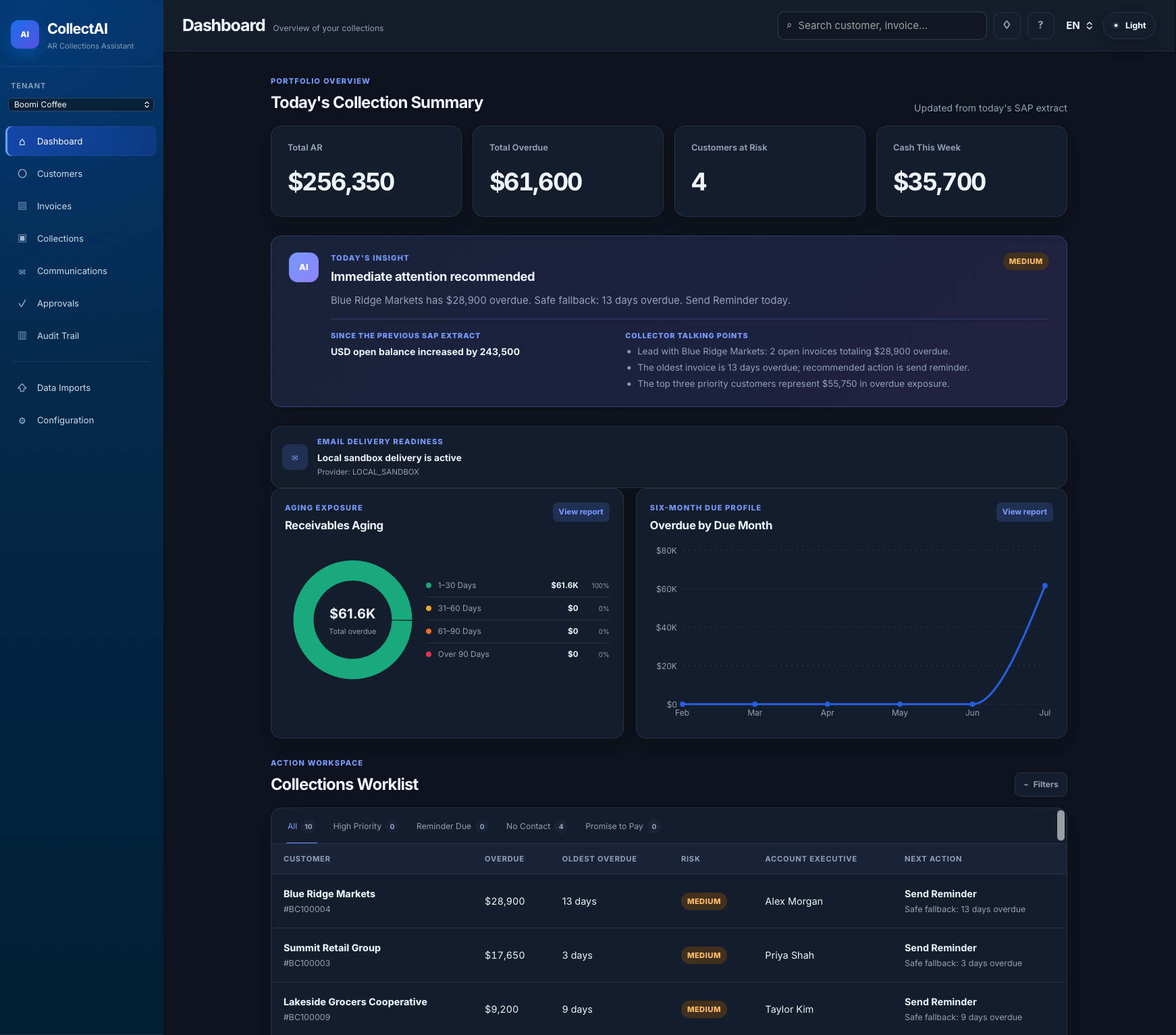Click the Customers at Risk card
Viewport: 1176px width, 1035px height.
[x=770, y=171]
